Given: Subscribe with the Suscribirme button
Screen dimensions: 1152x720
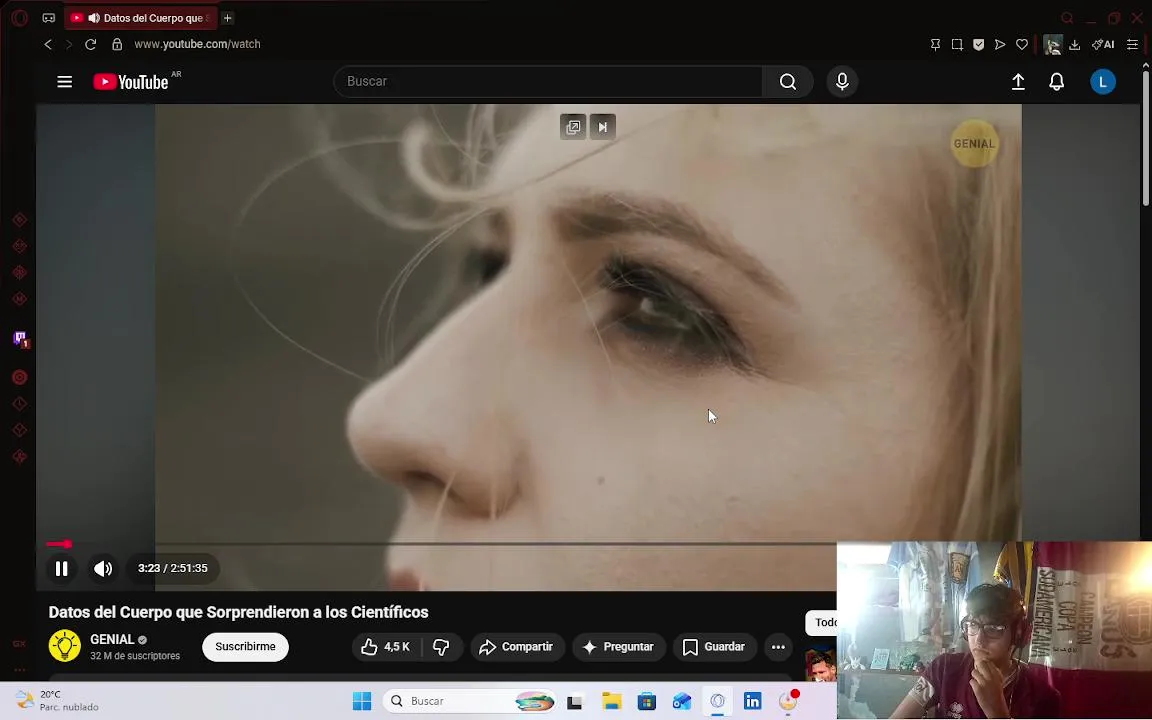Looking at the screenshot, I should coord(245,647).
